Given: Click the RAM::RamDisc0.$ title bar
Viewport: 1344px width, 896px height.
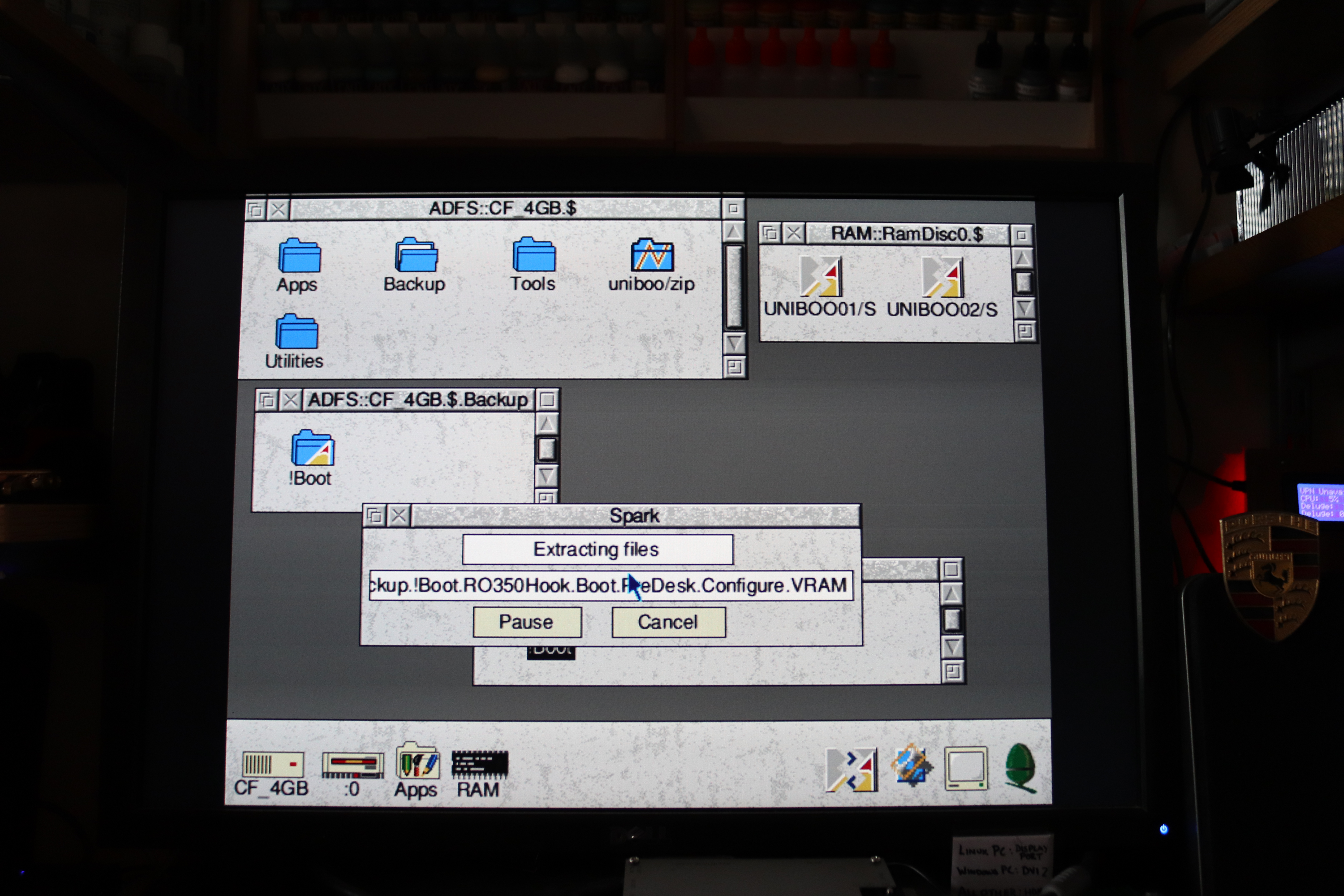Looking at the screenshot, I should click(907, 234).
